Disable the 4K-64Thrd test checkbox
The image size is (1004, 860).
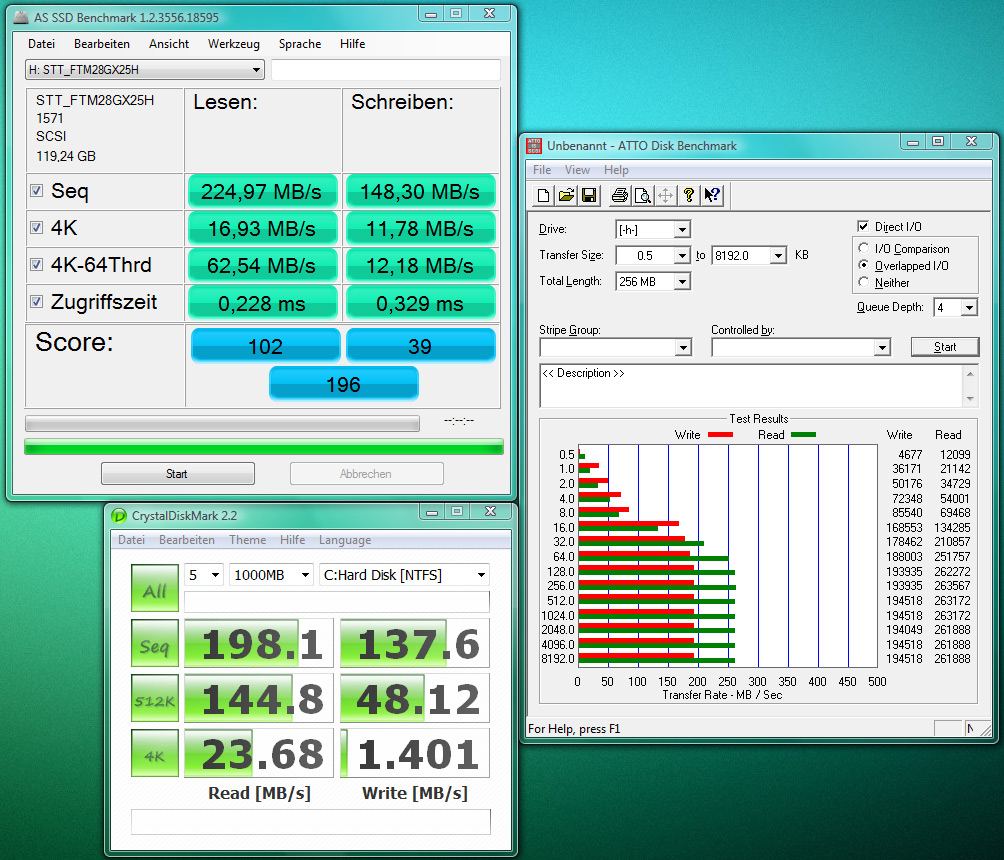[36, 264]
